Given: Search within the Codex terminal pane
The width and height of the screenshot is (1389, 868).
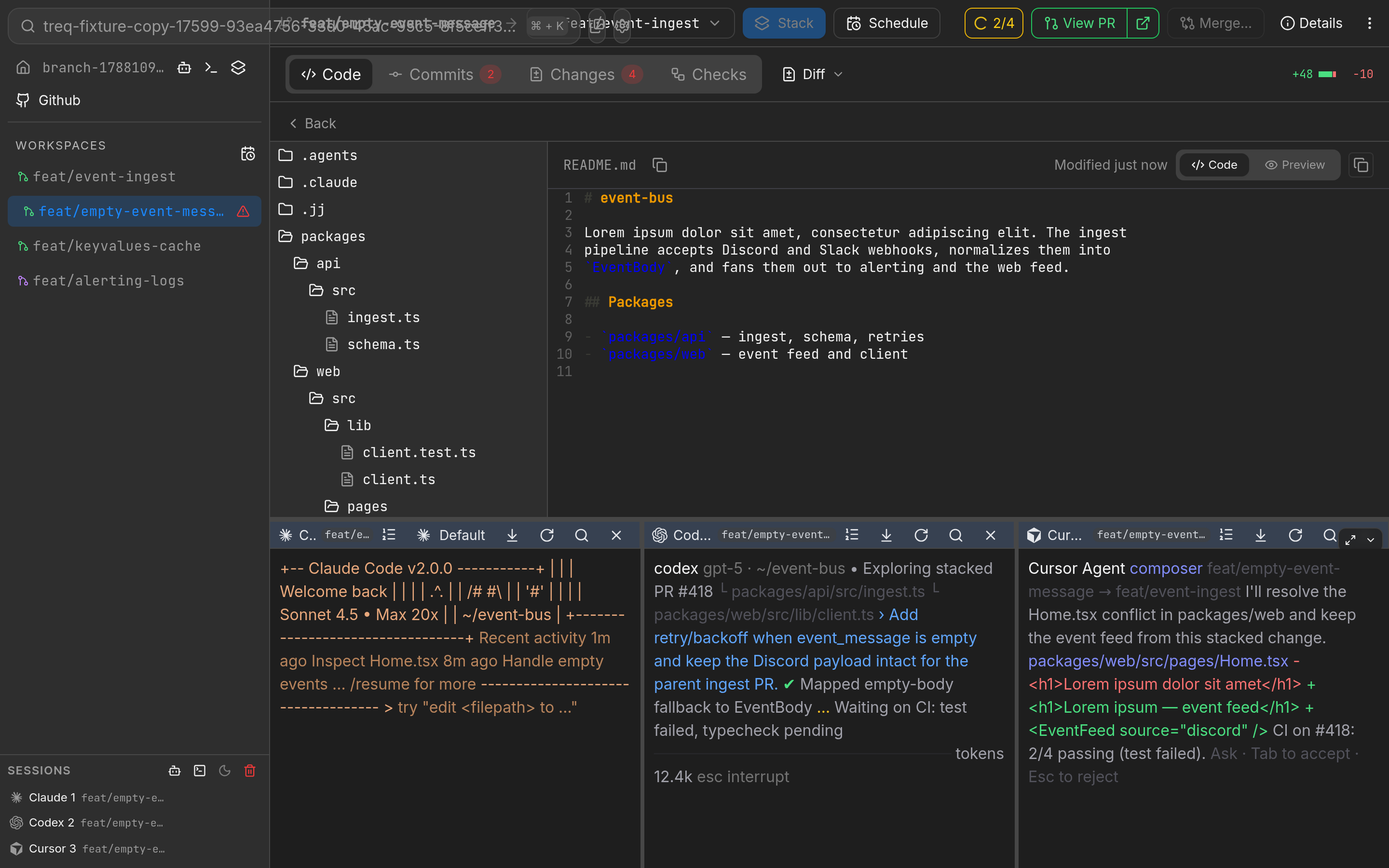Looking at the screenshot, I should (955, 535).
